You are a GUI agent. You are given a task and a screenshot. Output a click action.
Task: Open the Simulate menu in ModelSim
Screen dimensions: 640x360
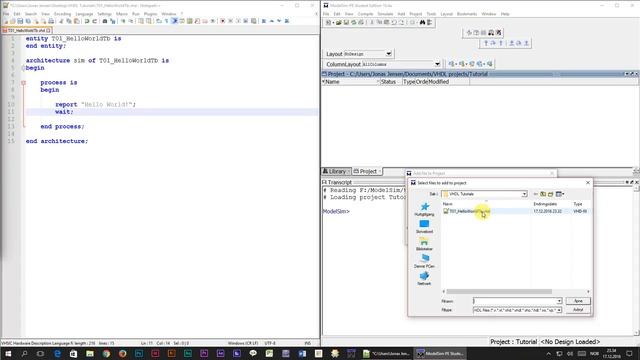pos(385,14)
